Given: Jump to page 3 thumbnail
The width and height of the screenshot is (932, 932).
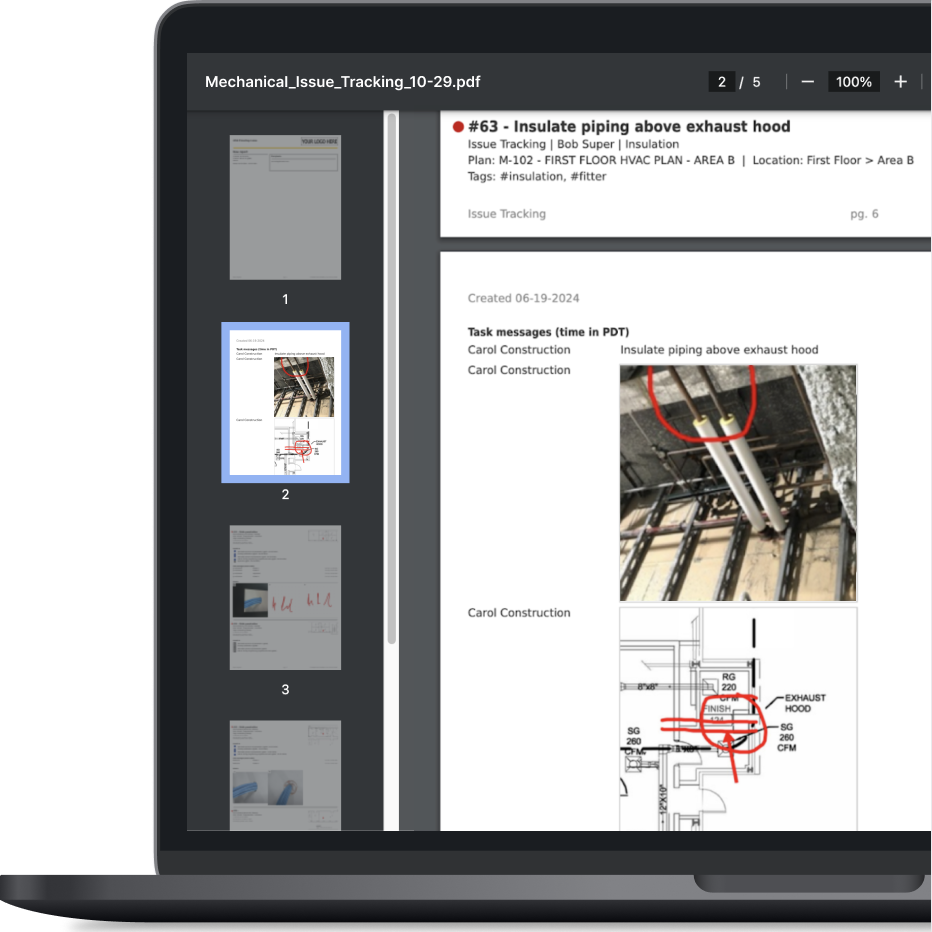Looking at the screenshot, I should point(285,597).
